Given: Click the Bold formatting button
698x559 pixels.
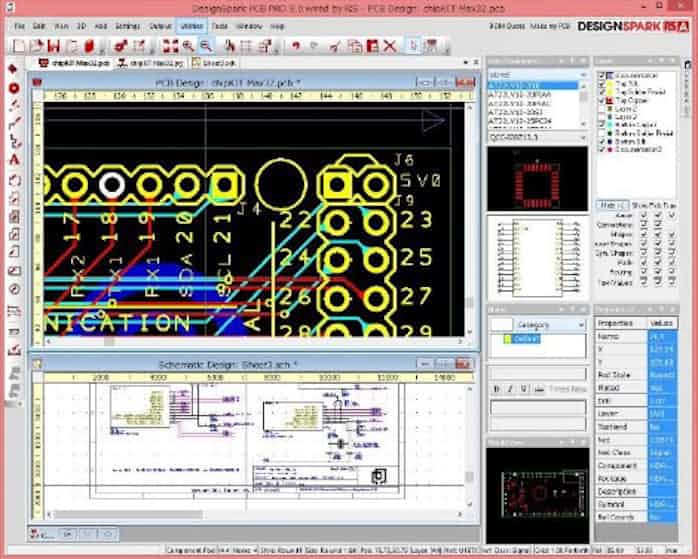Looking at the screenshot, I should click(497, 388).
